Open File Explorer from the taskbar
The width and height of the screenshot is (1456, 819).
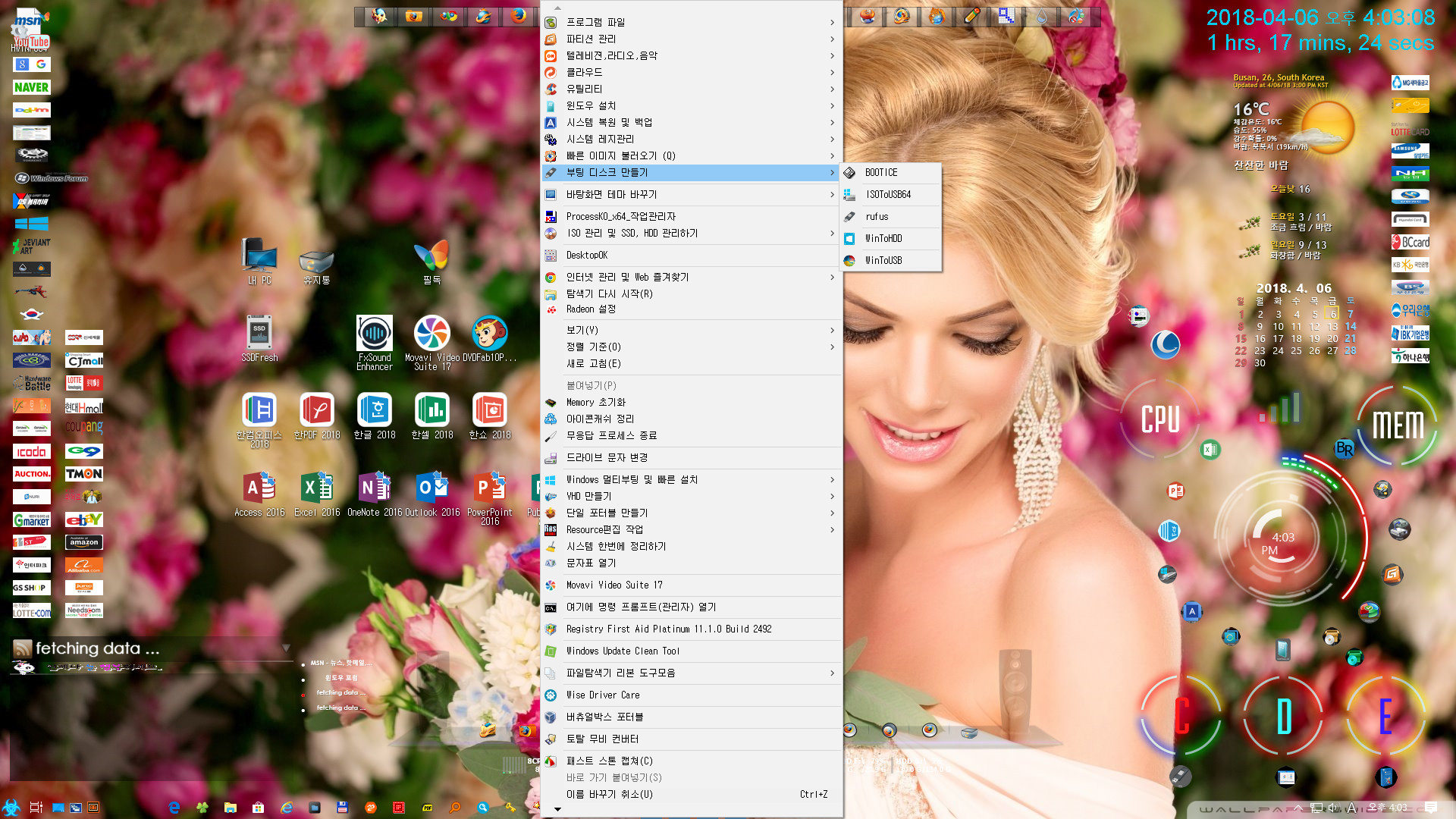coord(231,808)
